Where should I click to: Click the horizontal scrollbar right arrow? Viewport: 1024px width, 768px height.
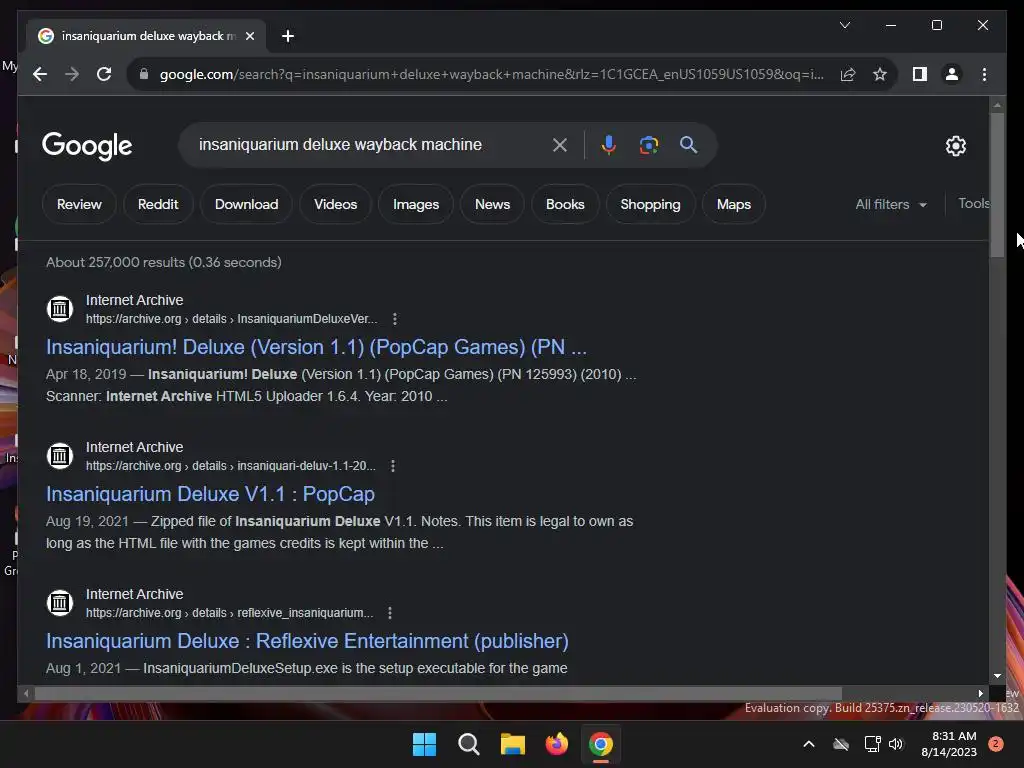(980, 694)
